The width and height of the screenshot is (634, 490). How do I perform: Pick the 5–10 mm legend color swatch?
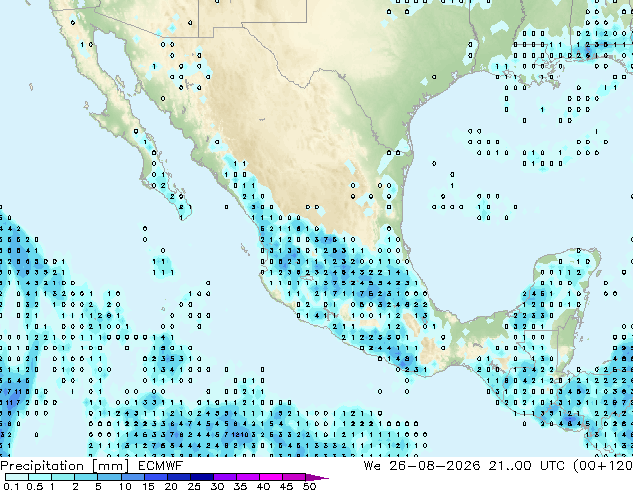pos(109,477)
